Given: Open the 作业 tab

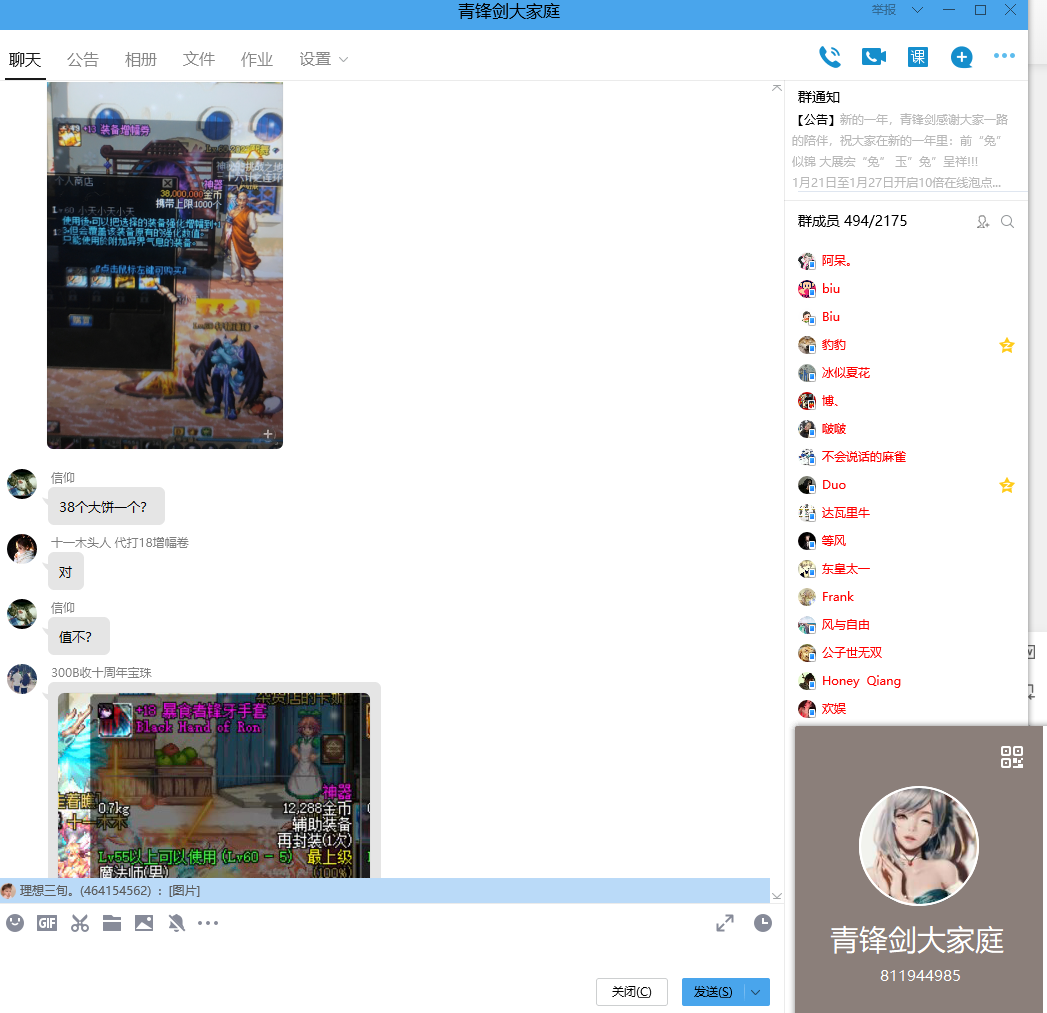Looking at the screenshot, I should [257, 59].
